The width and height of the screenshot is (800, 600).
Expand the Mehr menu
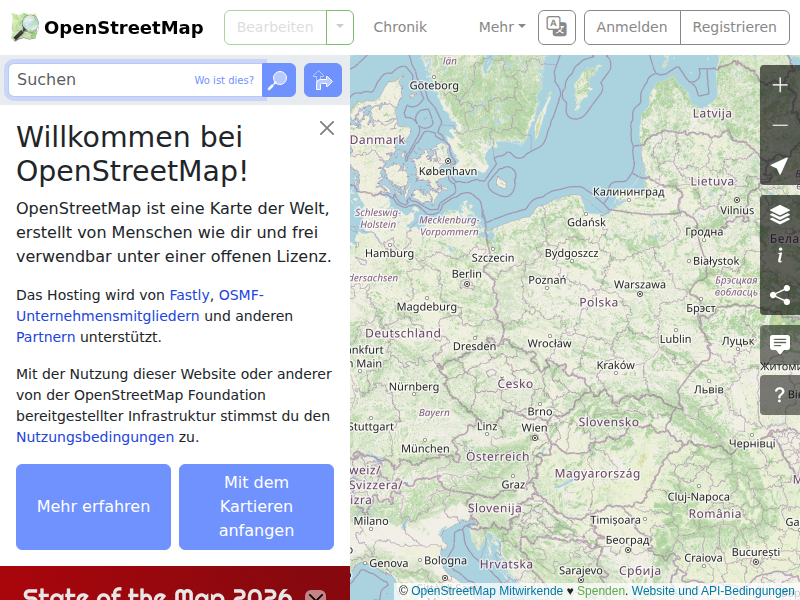[x=502, y=27]
